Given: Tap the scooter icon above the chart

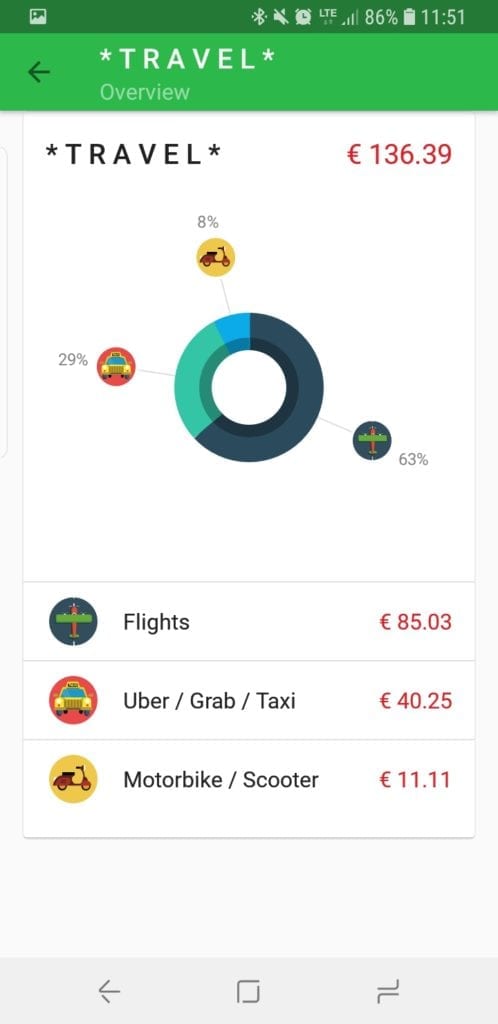Looking at the screenshot, I should [215, 257].
